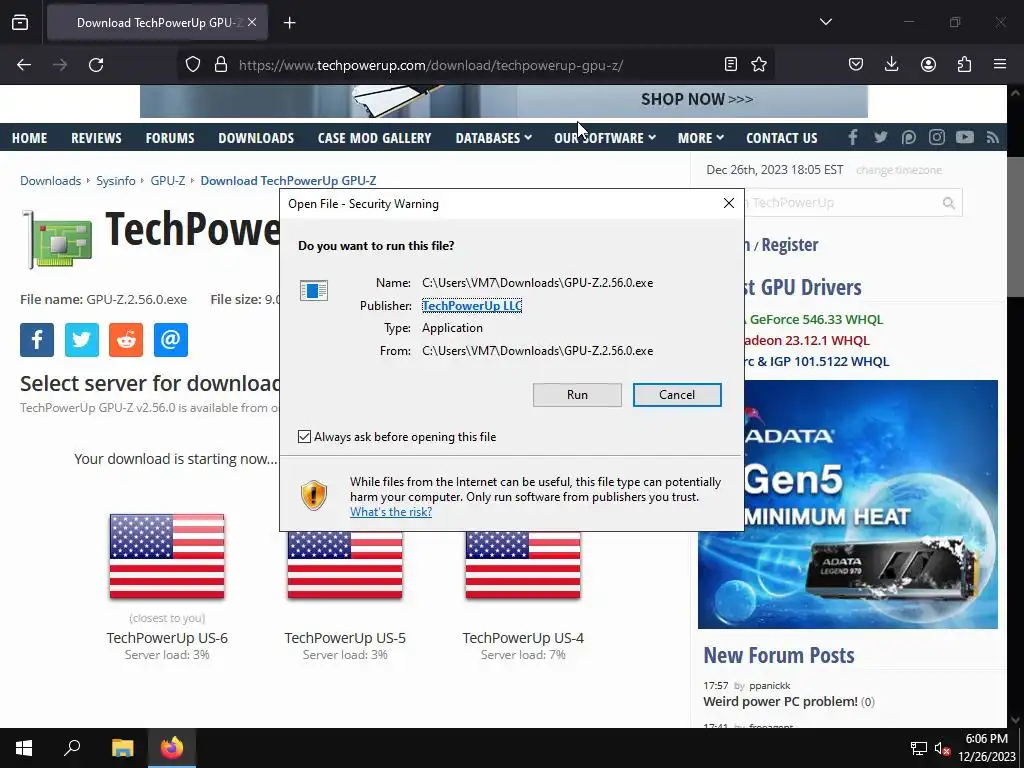Screen dimensions: 1024x768
Task: Click change timezone link
Action: pos(899,170)
